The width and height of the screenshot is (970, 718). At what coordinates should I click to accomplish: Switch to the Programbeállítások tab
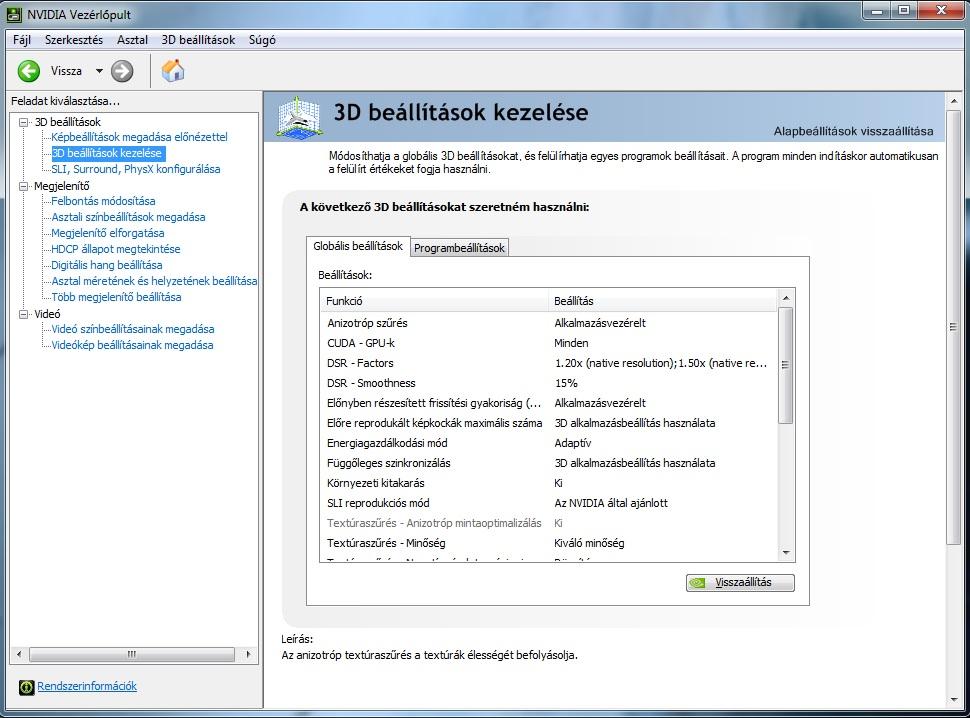click(x=459, y=248)
